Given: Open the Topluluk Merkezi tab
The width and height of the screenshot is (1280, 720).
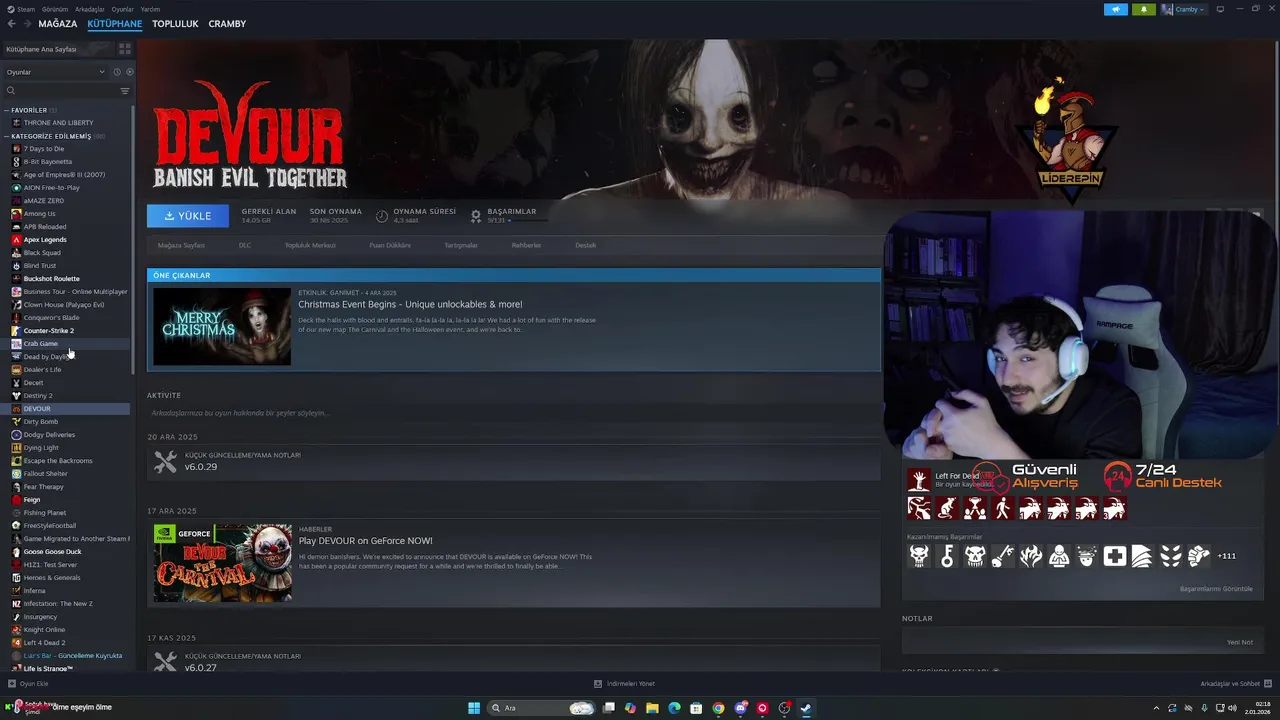Looking at the screenshot, I should click(x=310, y=245).
